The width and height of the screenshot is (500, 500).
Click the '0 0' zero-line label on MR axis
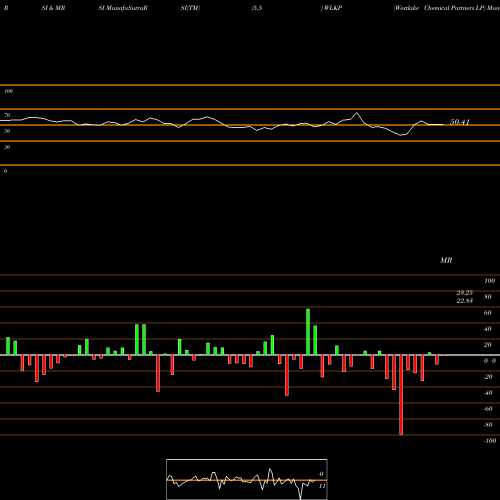click(490, 361)
